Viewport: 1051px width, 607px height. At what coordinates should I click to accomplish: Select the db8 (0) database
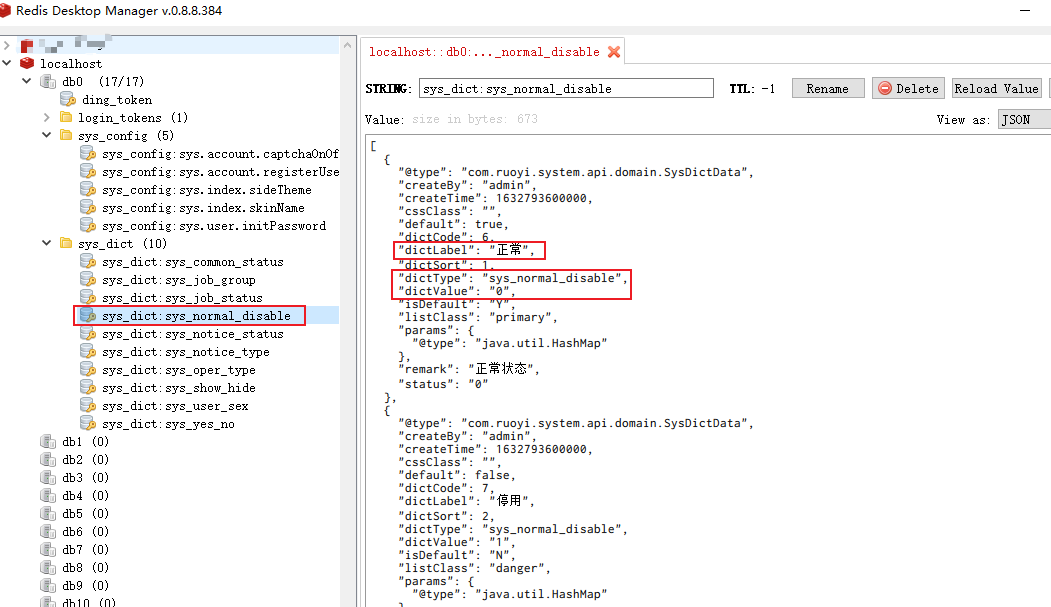85,567
